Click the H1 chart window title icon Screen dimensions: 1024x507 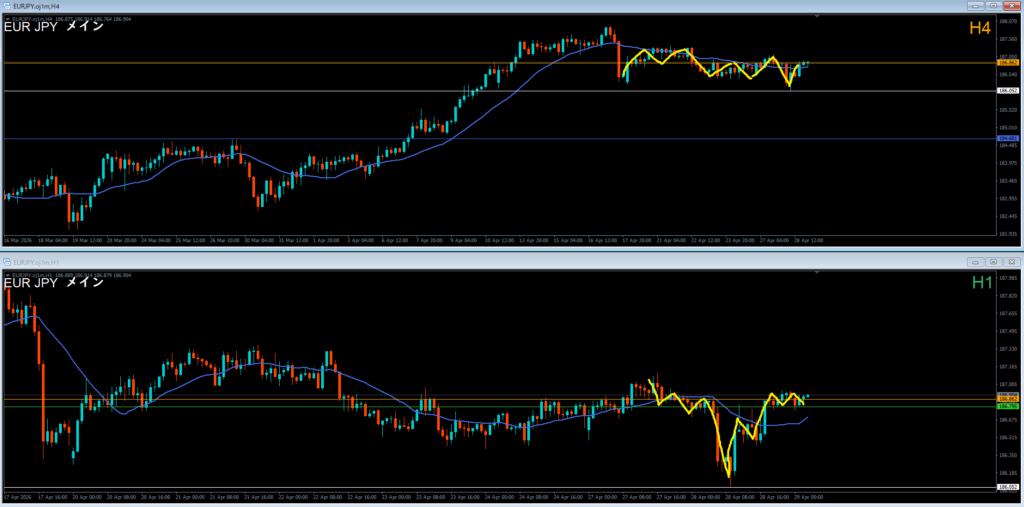coord(6,261)
